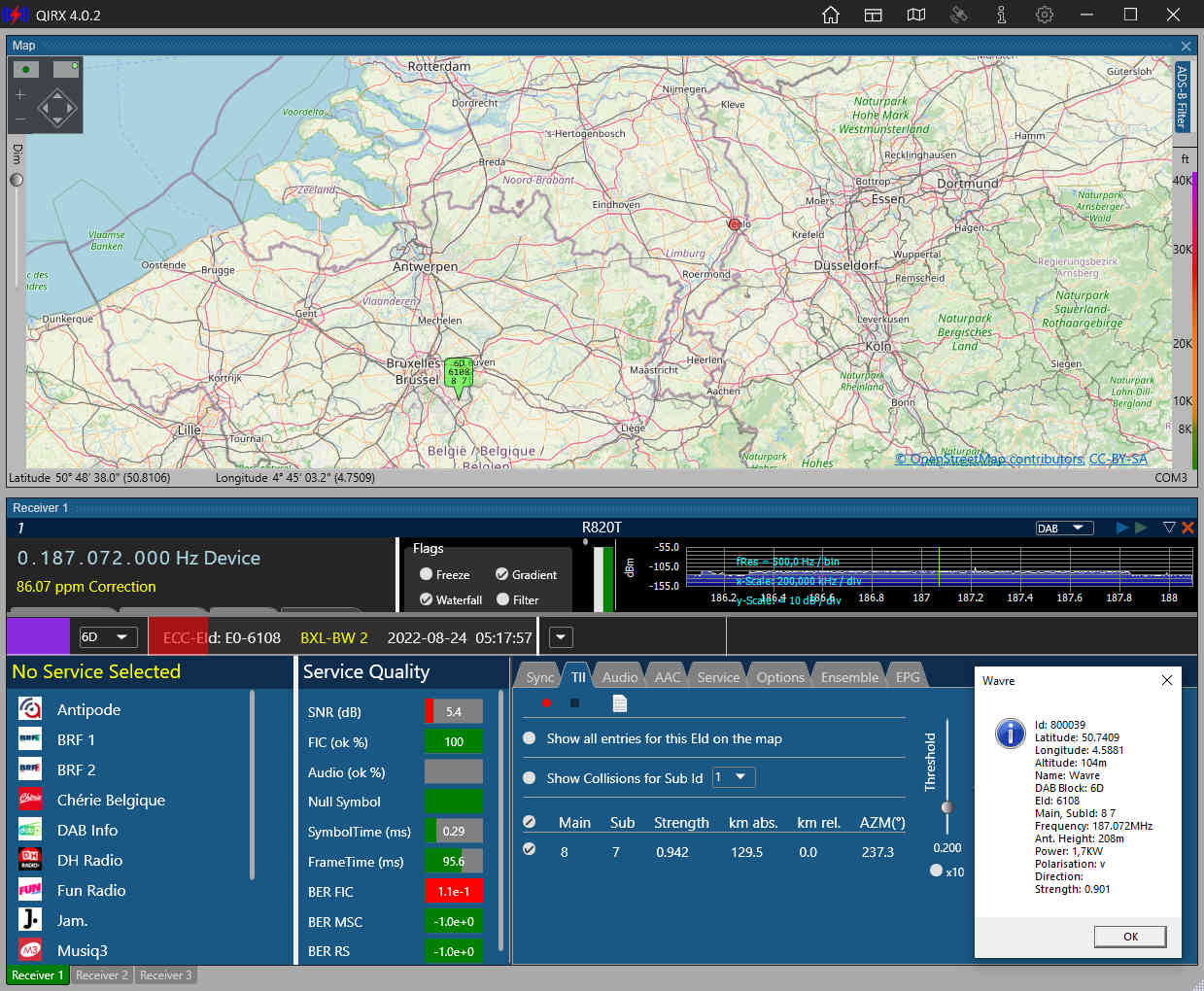Pan the map left with arrow
Viewport: 1204px width, 991px height.
(44, 108)
